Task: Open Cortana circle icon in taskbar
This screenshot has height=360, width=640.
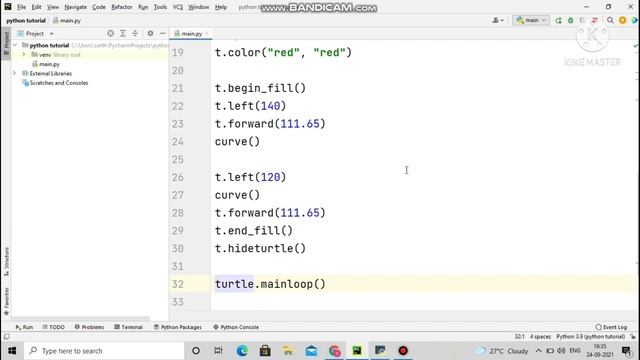Action: tap(196, 351)
